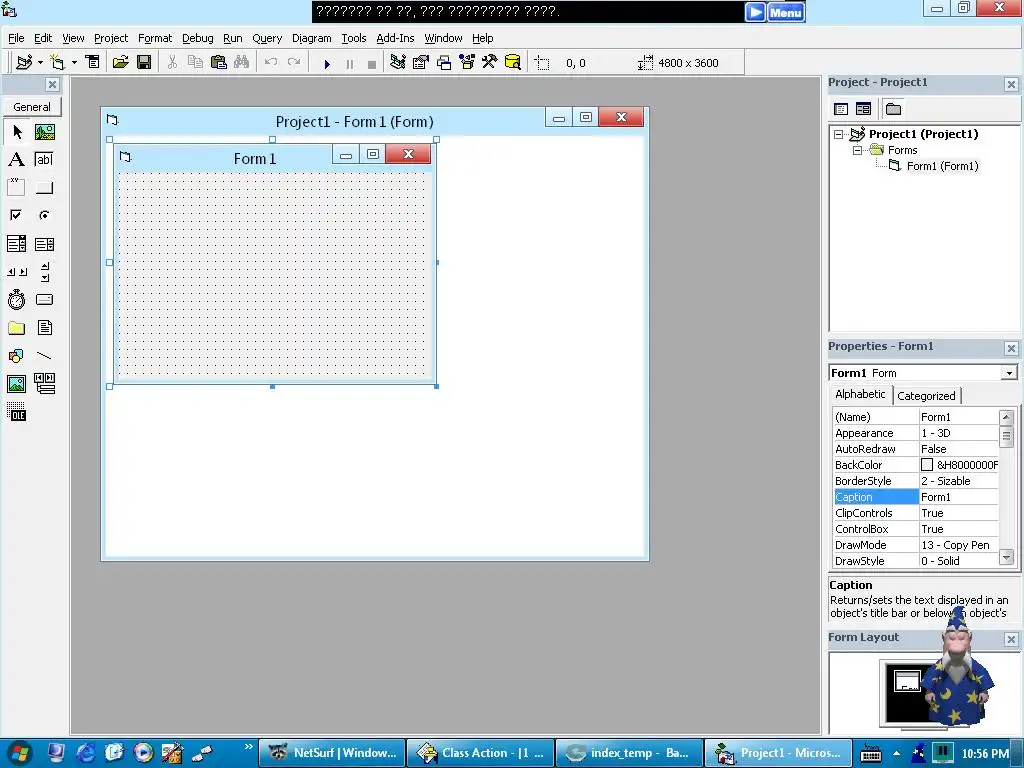Screen dimensions: 1024x768
Task: Select the DriveListBox control tool
Action: (45, 300)
